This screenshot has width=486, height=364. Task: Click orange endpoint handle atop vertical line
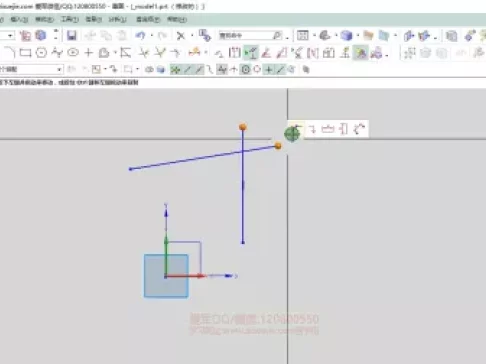[x=243, y=127]
